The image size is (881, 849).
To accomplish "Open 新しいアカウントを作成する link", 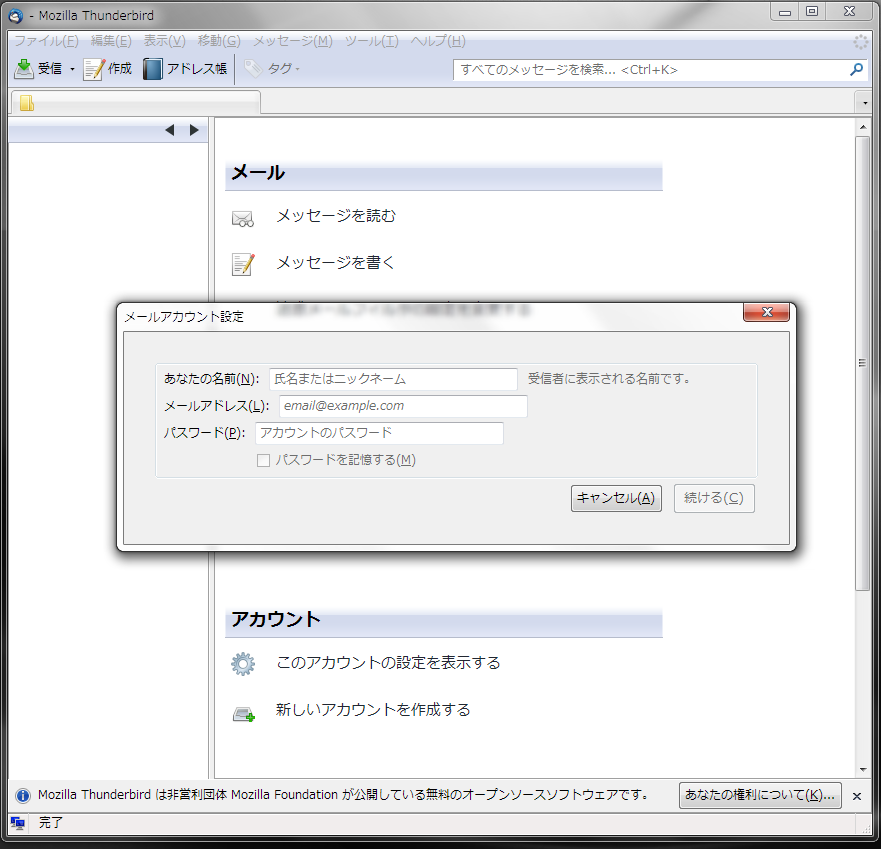I will pyautogui.click(x=373, y=710).
